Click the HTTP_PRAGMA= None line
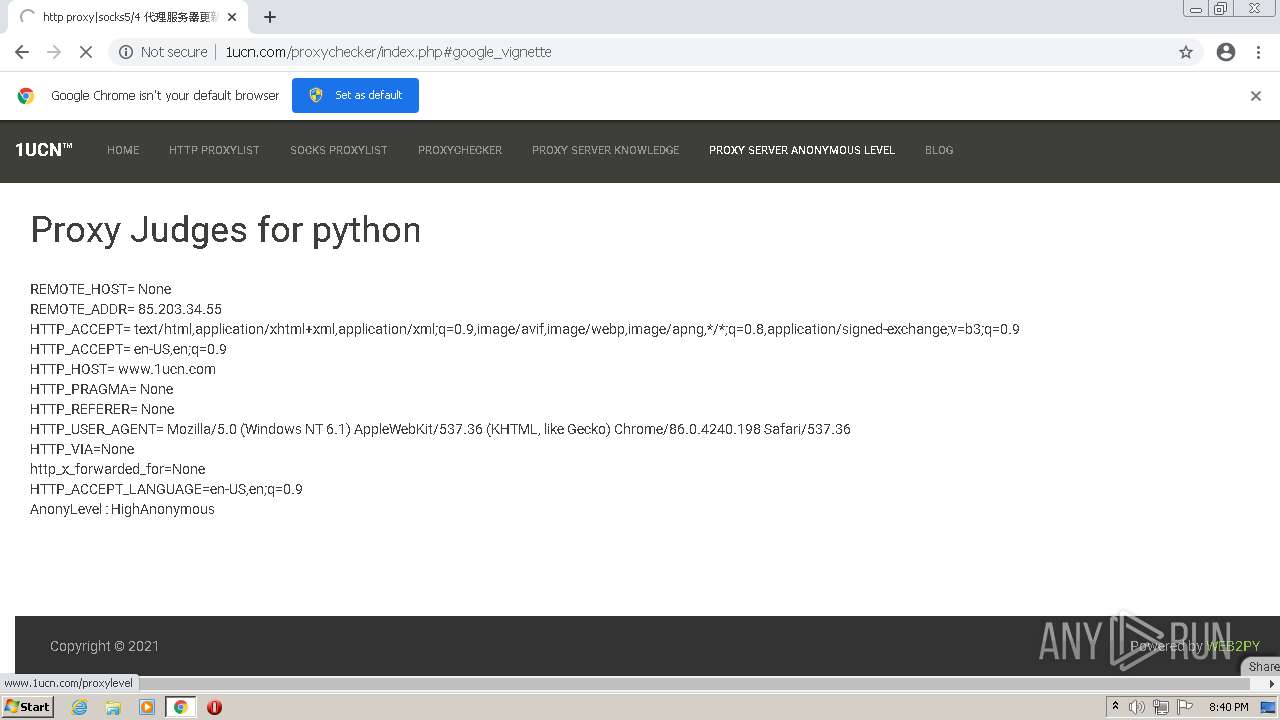The width and height of the screenshot is (1280, 720). [102, 389]
